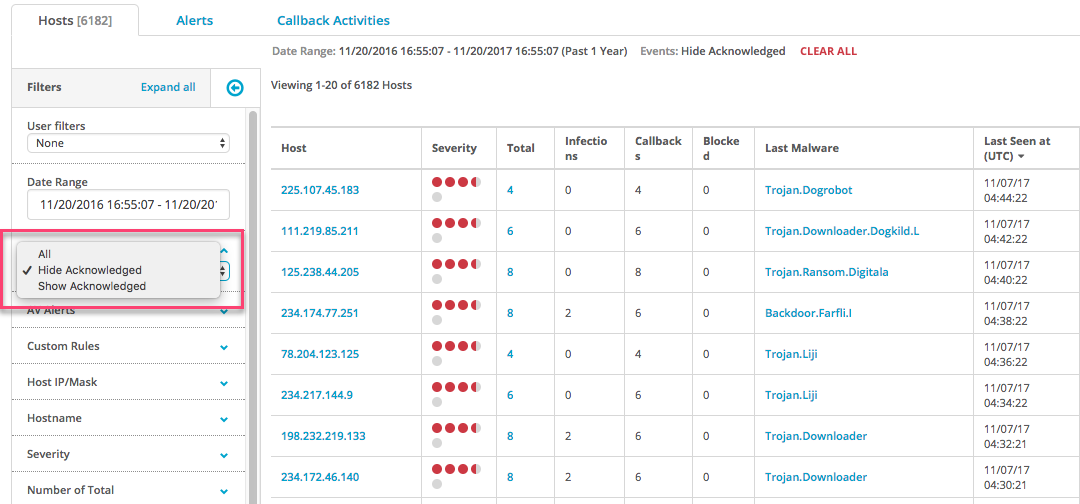Click severity dots for host 234.174.77.251
The height and width of the screenshot is (504, 1080).
coord(457,313)
